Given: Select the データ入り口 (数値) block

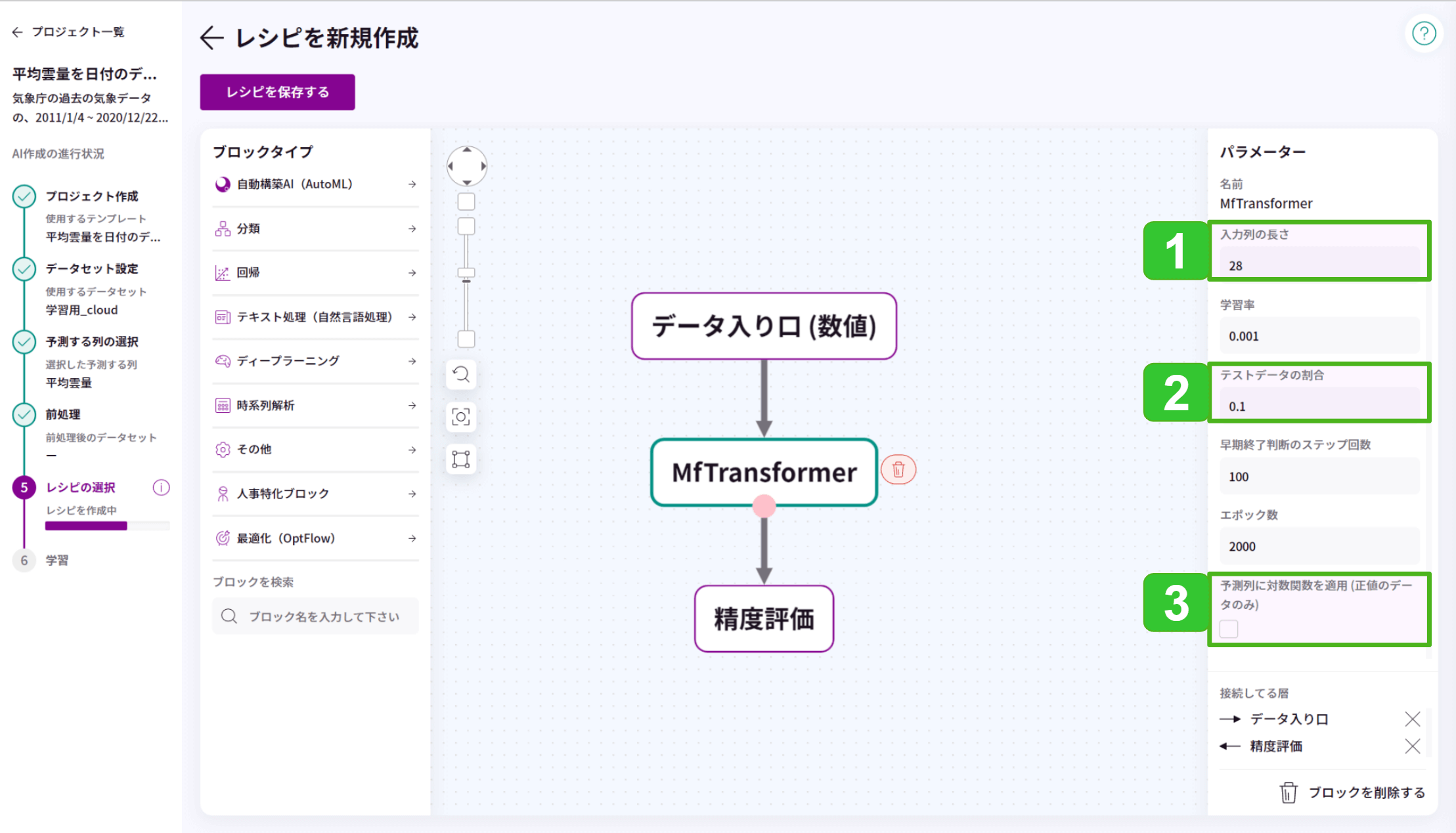Looking at the screenshot, I should pyautogui.click(x=764, y=326).
